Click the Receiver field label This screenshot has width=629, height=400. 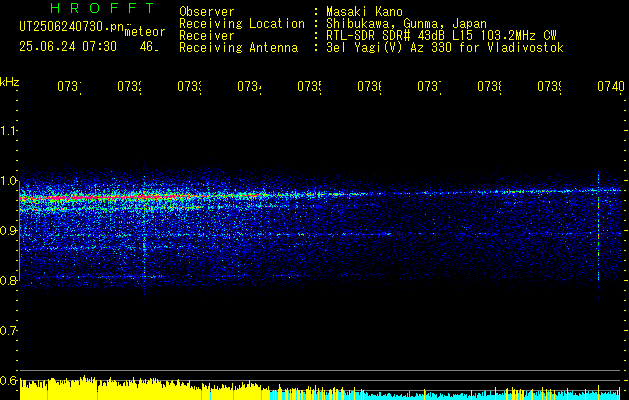[207, 36]
